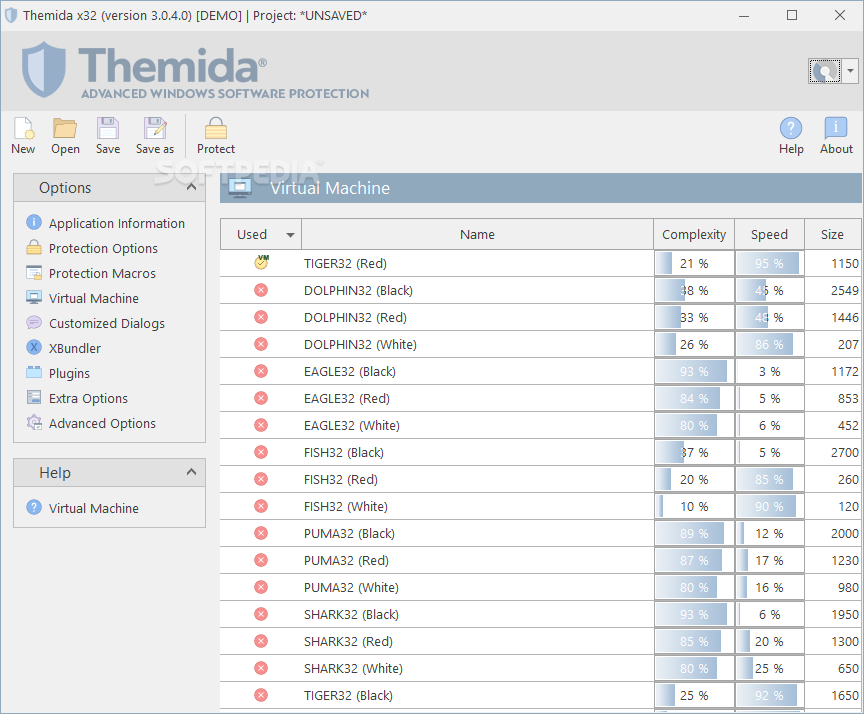Click the Plugins icon in sidebar
This screenshot has height=714, width=864.
pos(34,372)
